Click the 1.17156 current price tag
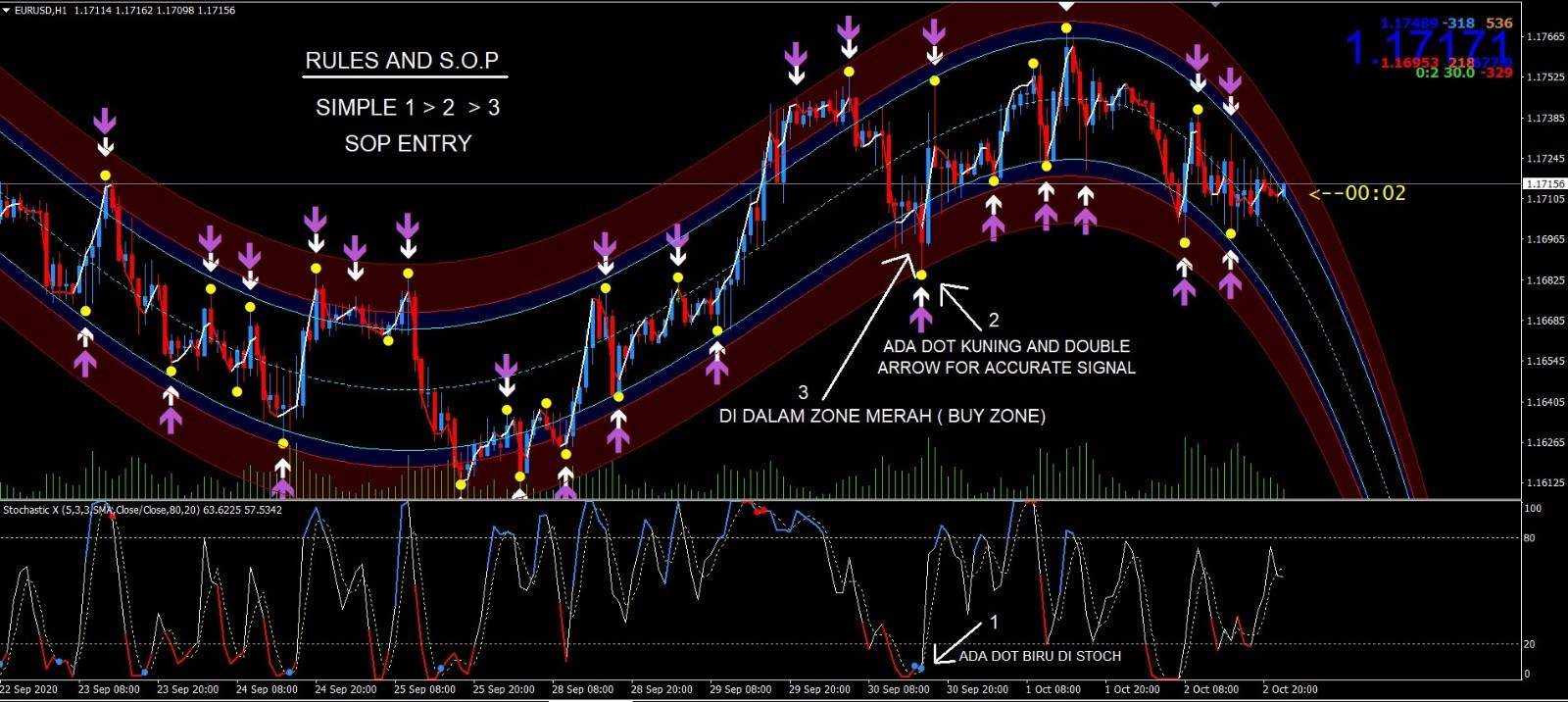Screen dimensions: 1568x702 1545,184
